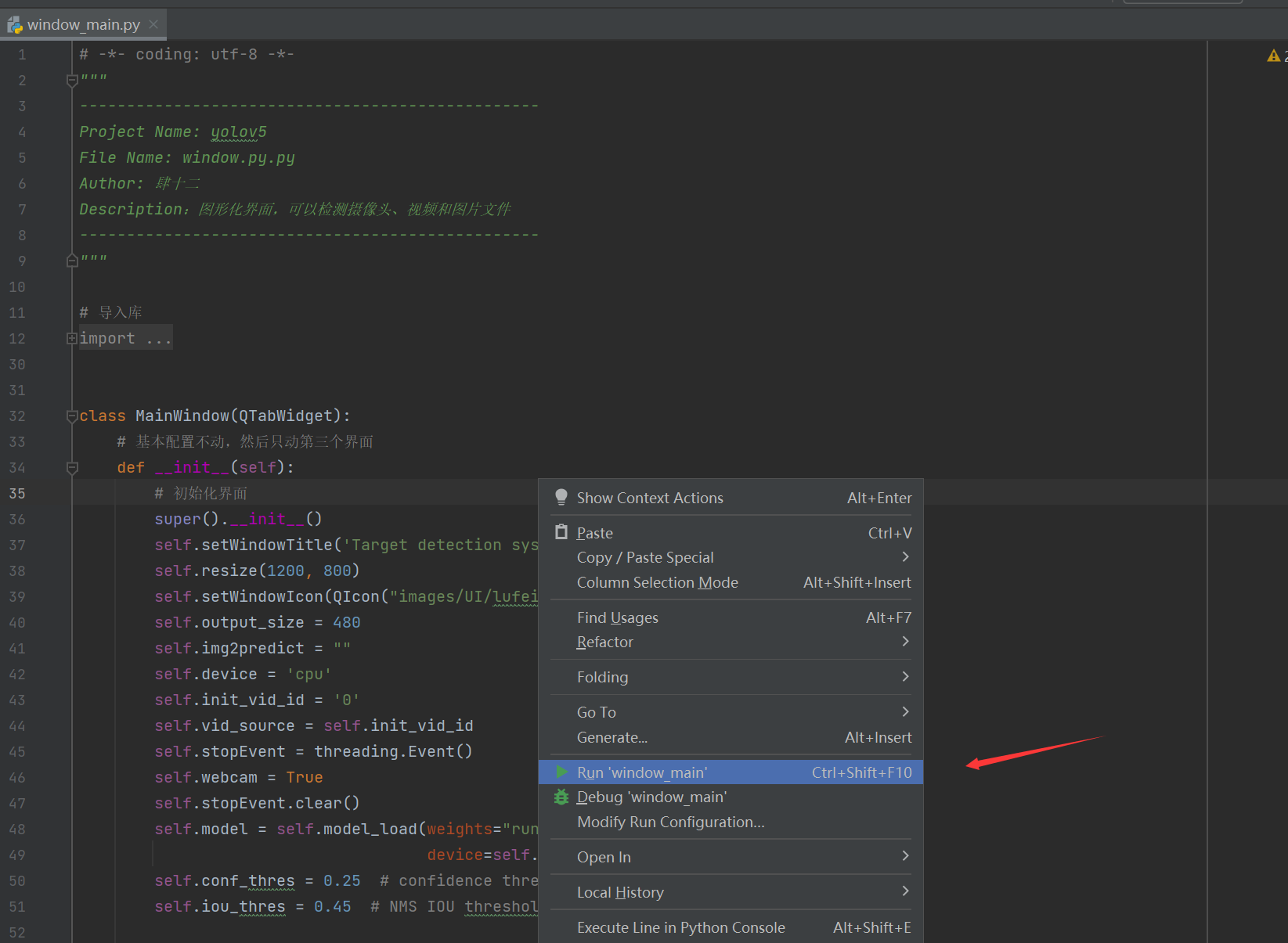Click line number 35 in the gutter
Screen dimensions: 1288x943
(x=17, y=493)
